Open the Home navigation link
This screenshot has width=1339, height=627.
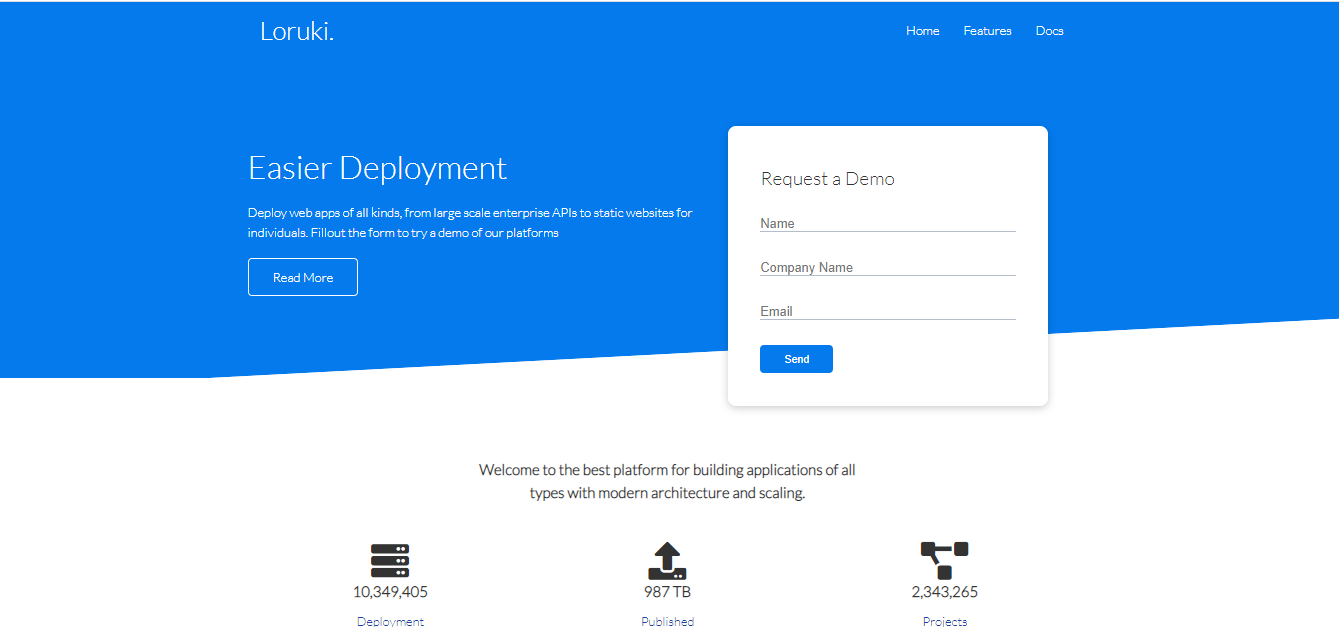click(922, 31)
